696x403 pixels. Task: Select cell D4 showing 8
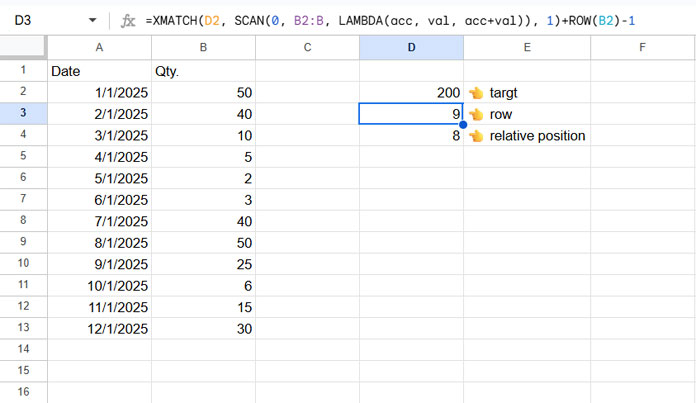[411, 135]
